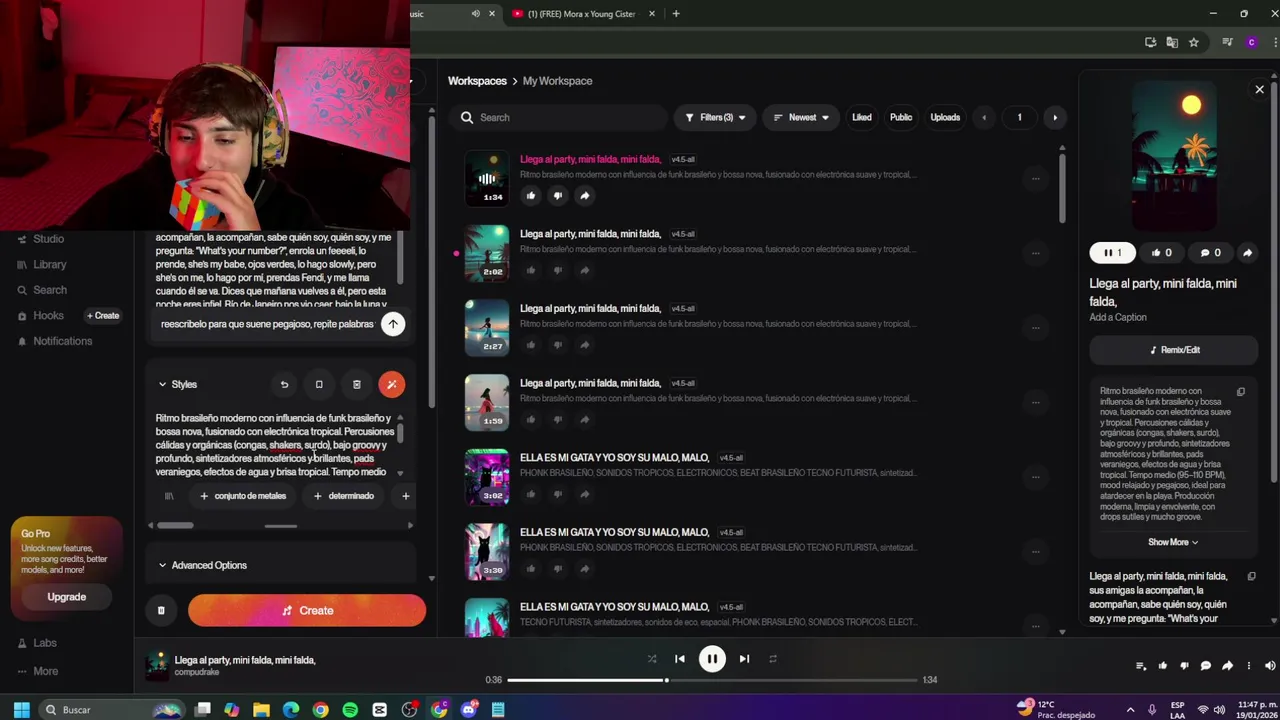Undo styles change with the undo icon
Viewport: 1280px width, 720px height.
tap(284, 384)
